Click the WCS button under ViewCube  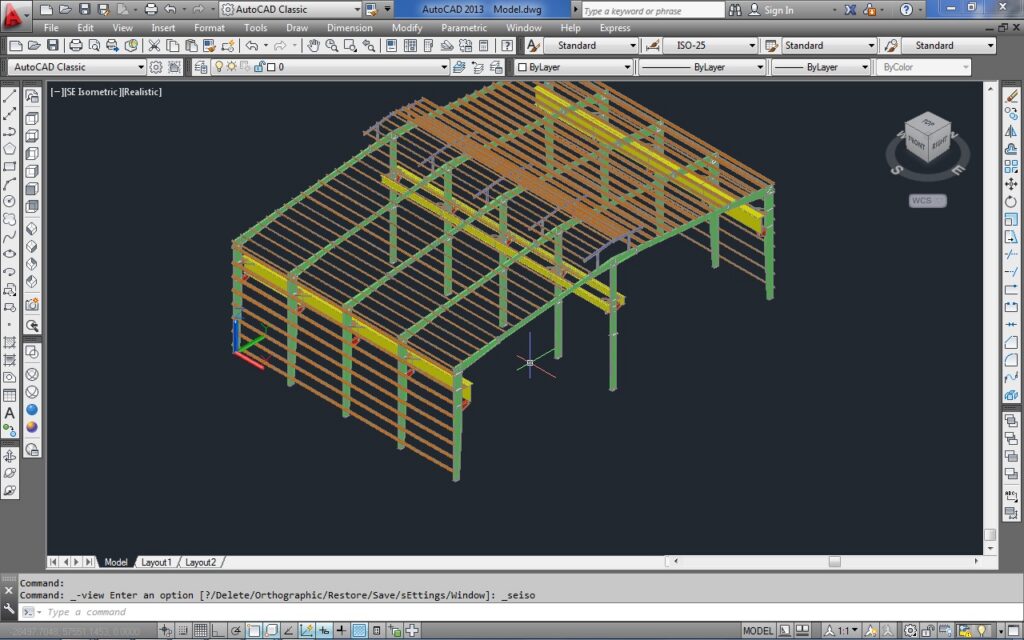(x=927, y=200)
